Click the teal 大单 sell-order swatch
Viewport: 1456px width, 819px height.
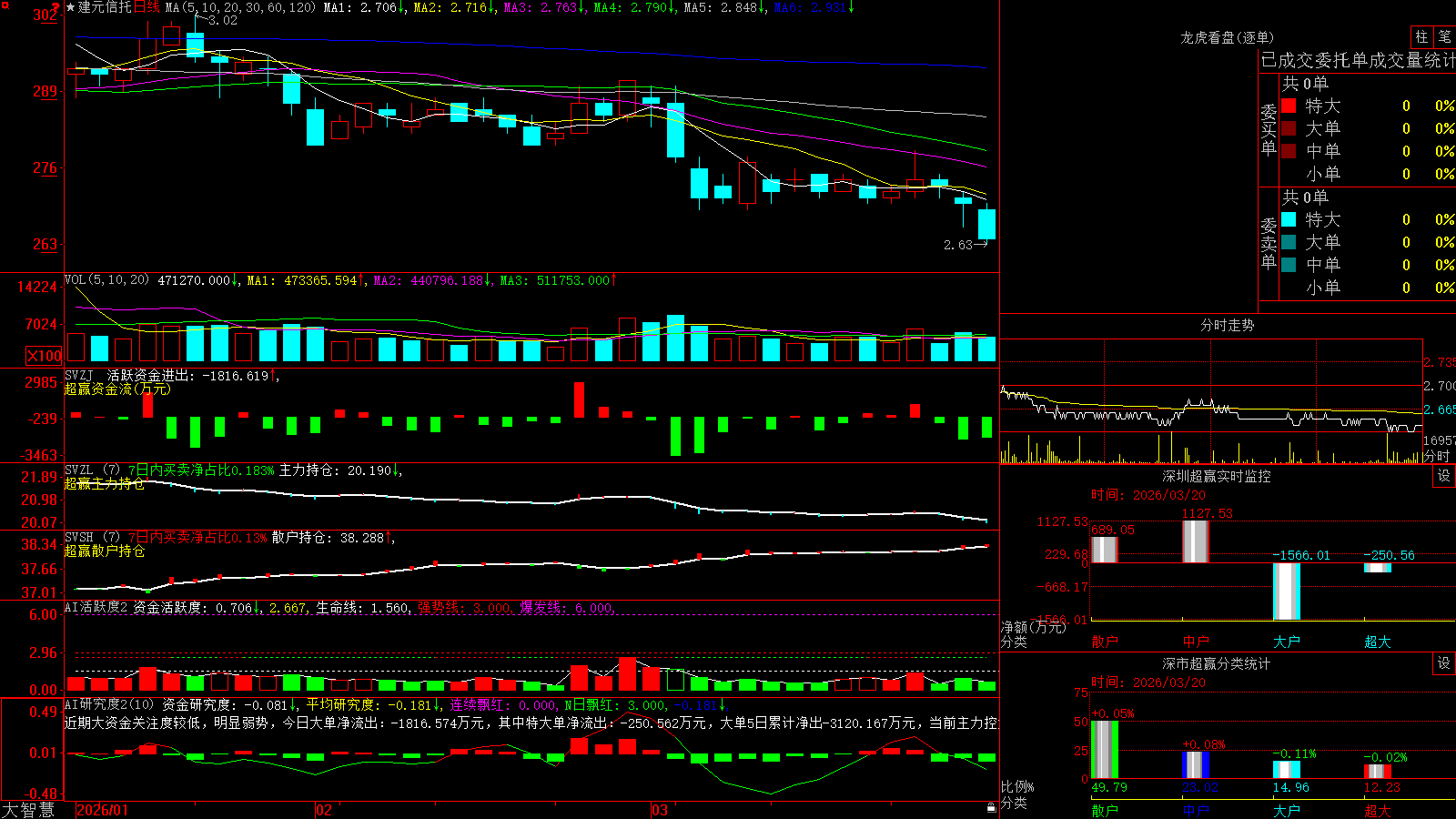coord(1289,242)
